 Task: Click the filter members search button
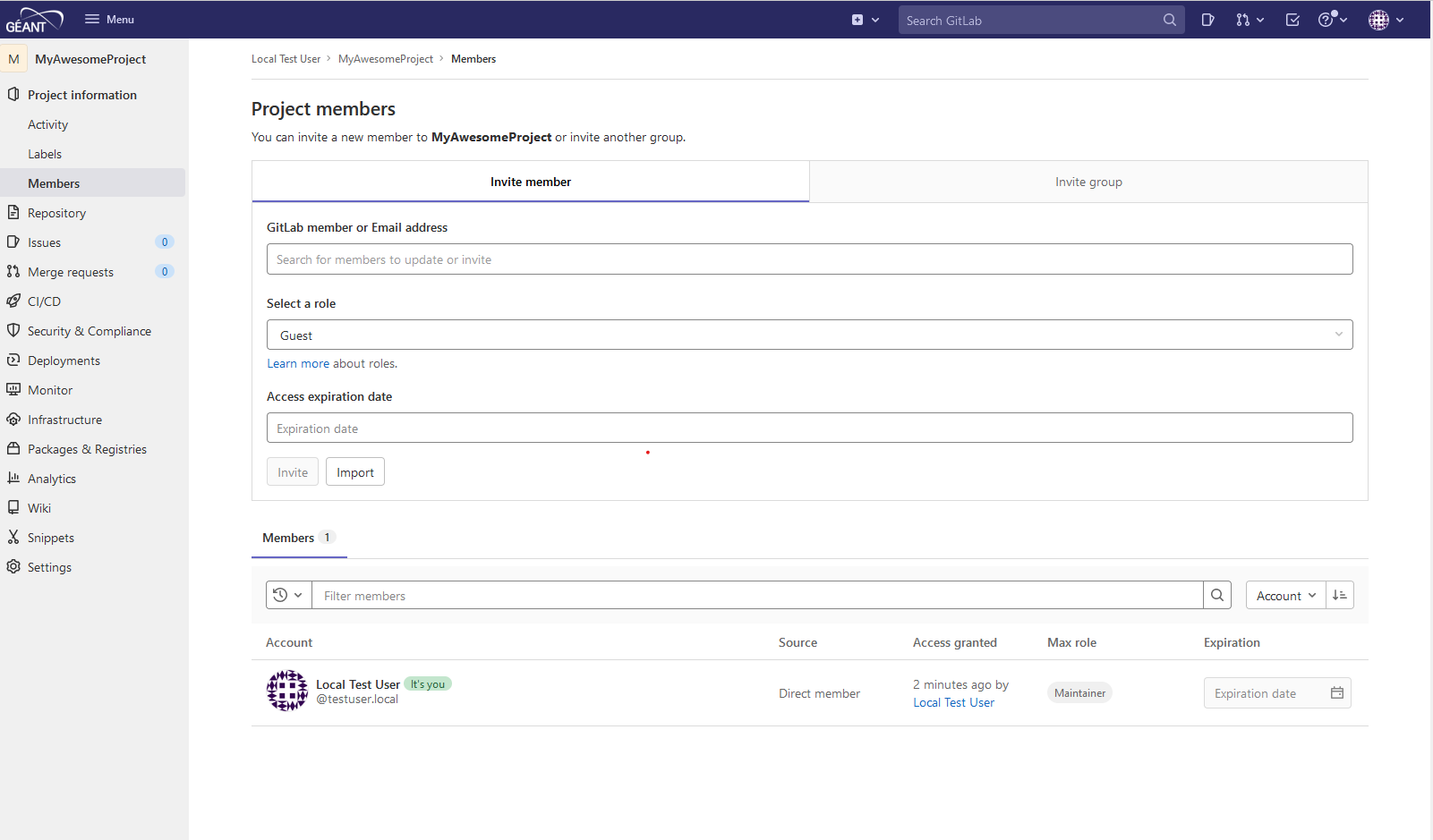point(1217,595)
